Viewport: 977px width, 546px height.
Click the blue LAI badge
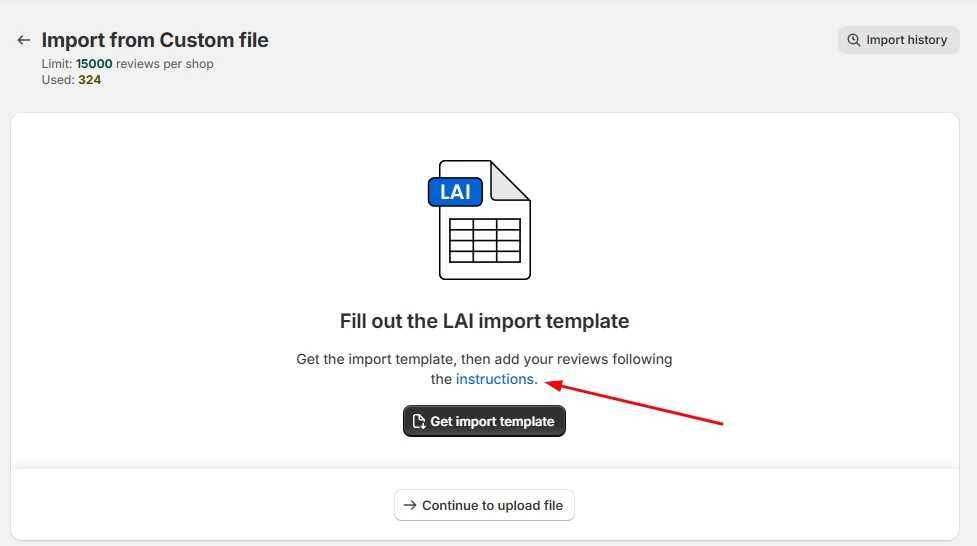455,191
